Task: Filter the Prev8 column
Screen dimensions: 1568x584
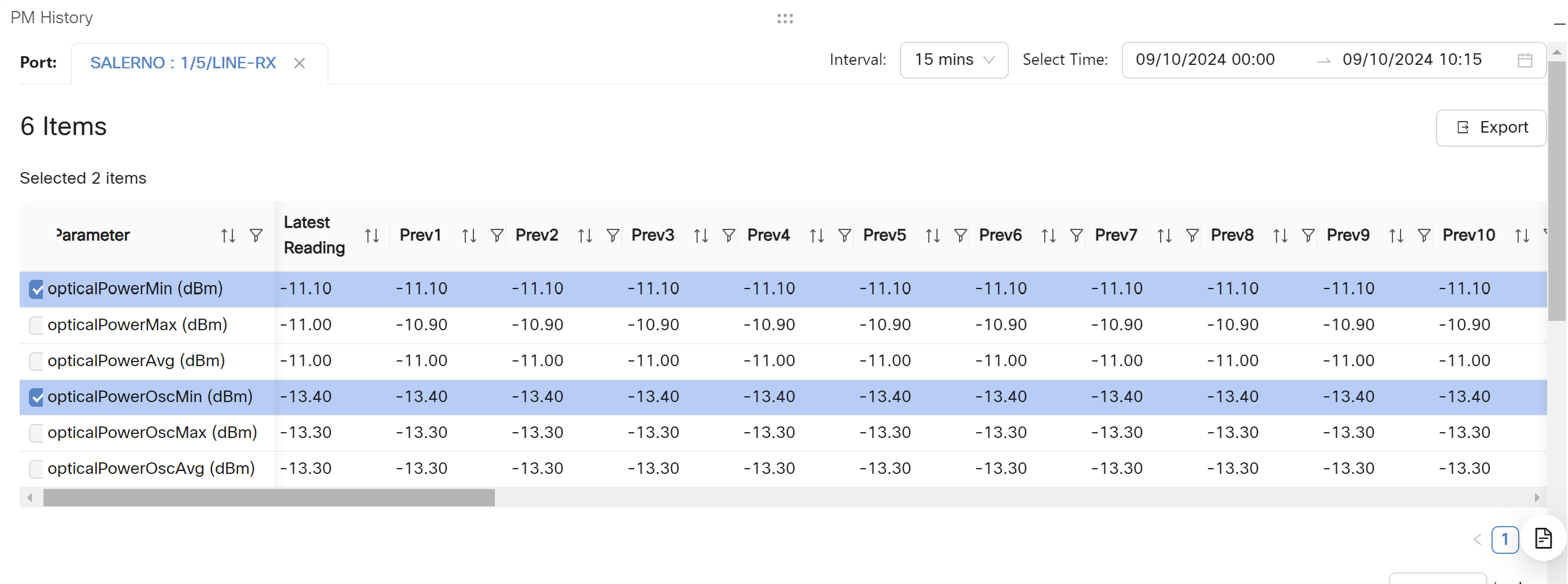Action: (1308, 235)
